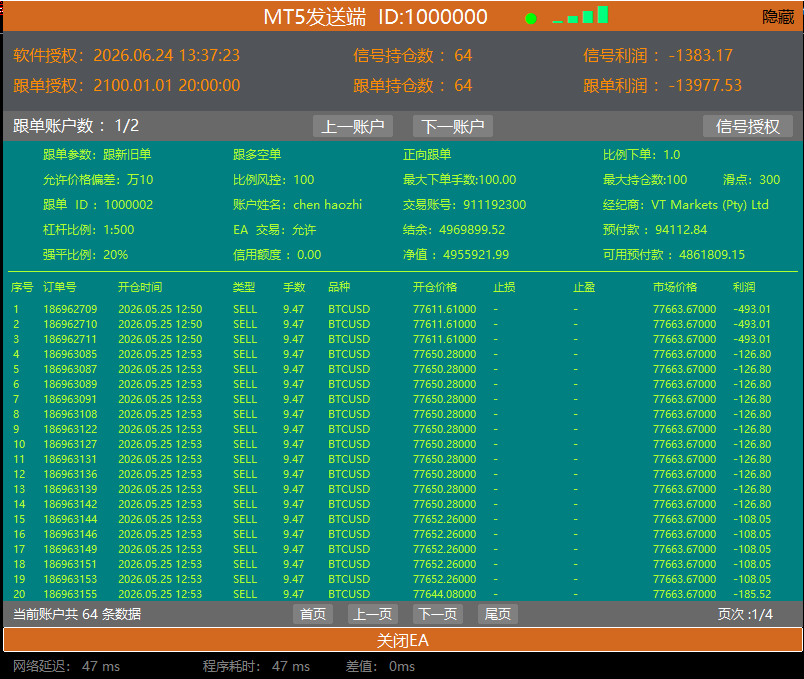Click the 页次 1/4 page indicator

(x=745, y=614)
